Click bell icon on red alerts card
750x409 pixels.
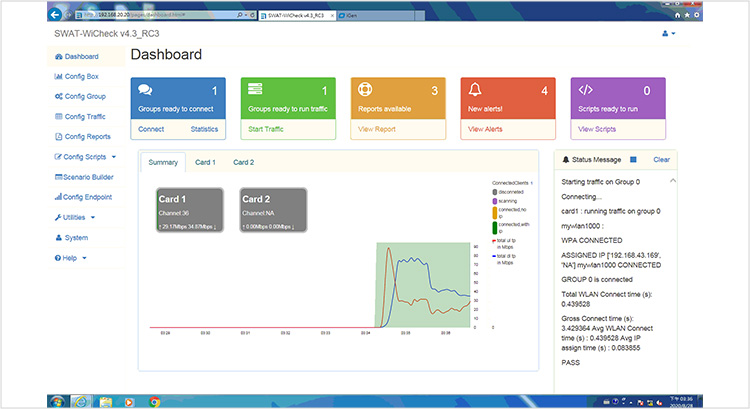coord(475,89)
